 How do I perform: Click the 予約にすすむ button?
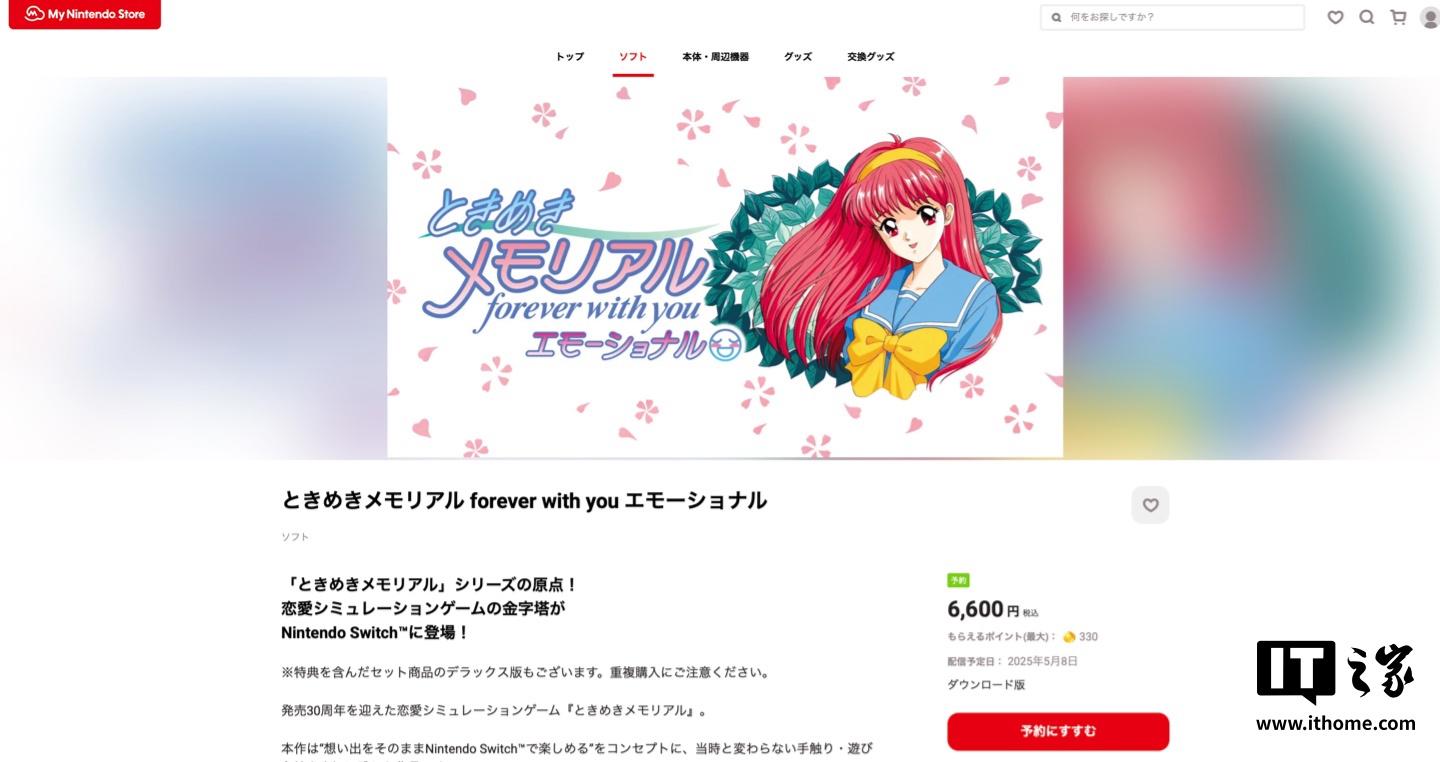1058,731
